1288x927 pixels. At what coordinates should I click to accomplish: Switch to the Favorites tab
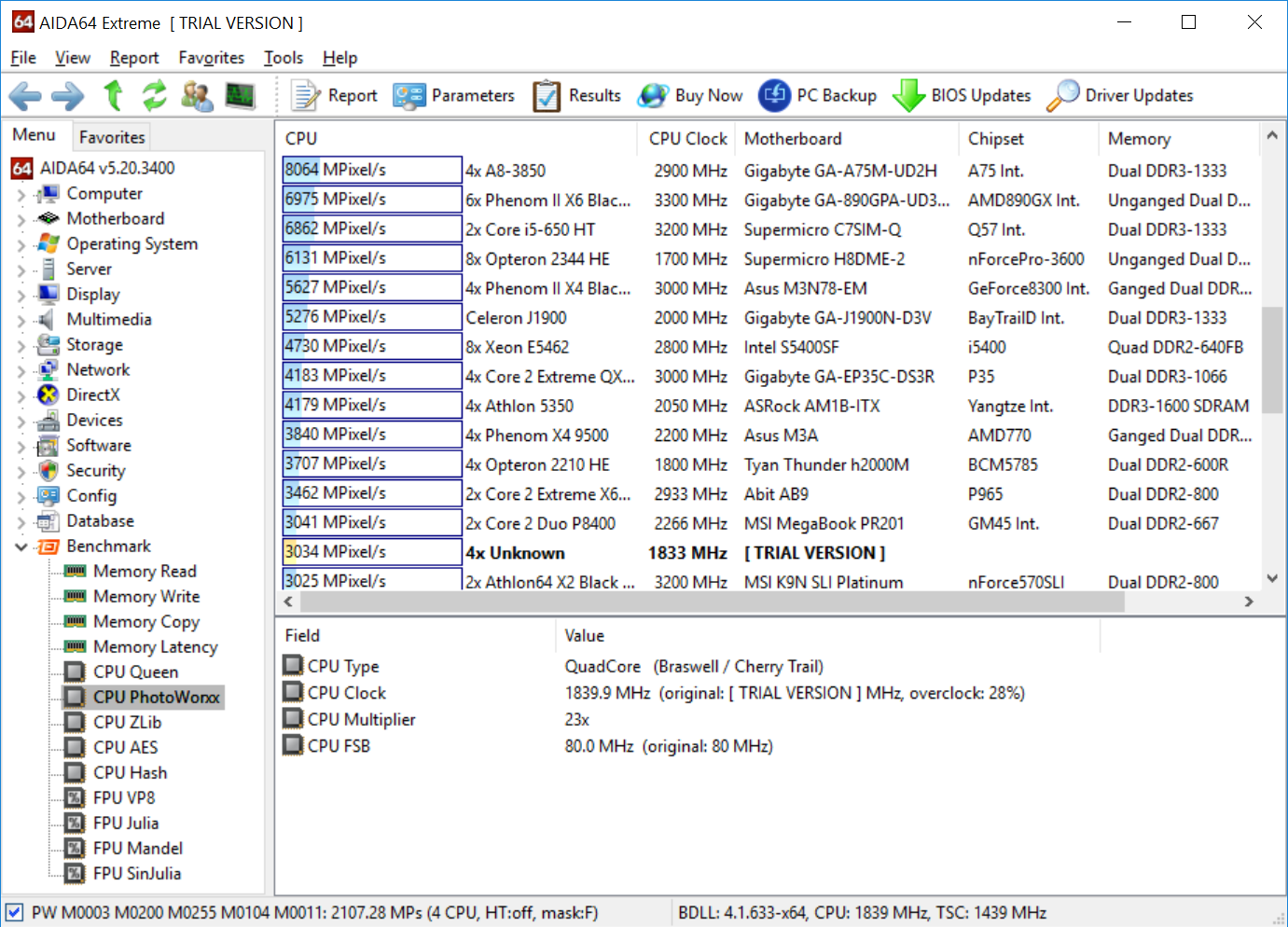112,137
